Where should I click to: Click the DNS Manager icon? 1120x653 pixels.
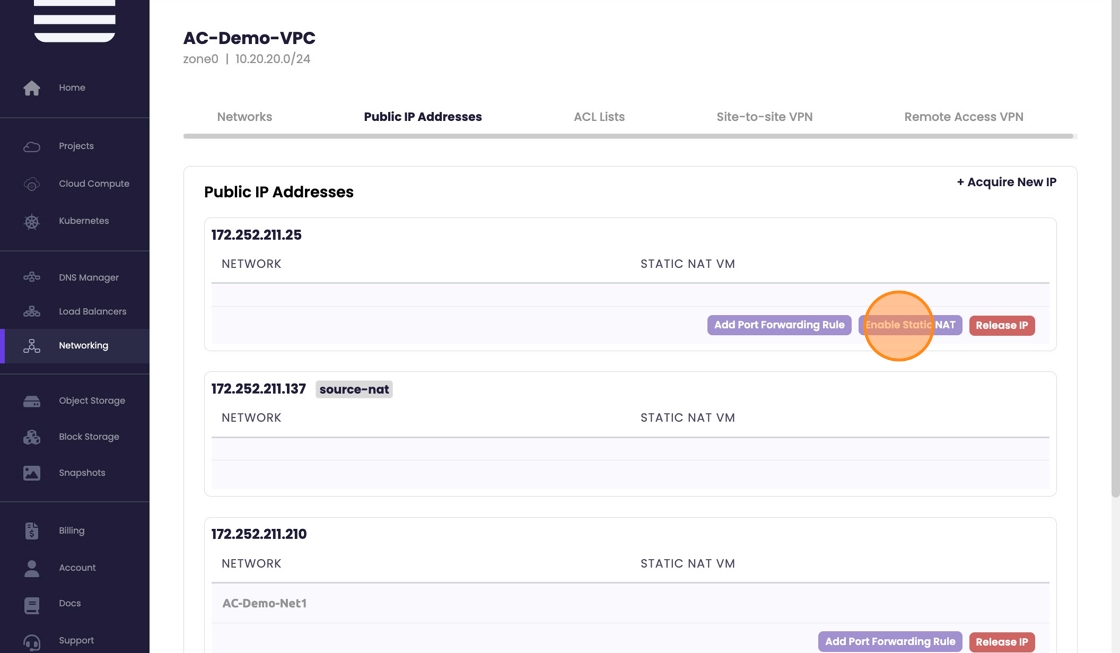pos(32,278)
